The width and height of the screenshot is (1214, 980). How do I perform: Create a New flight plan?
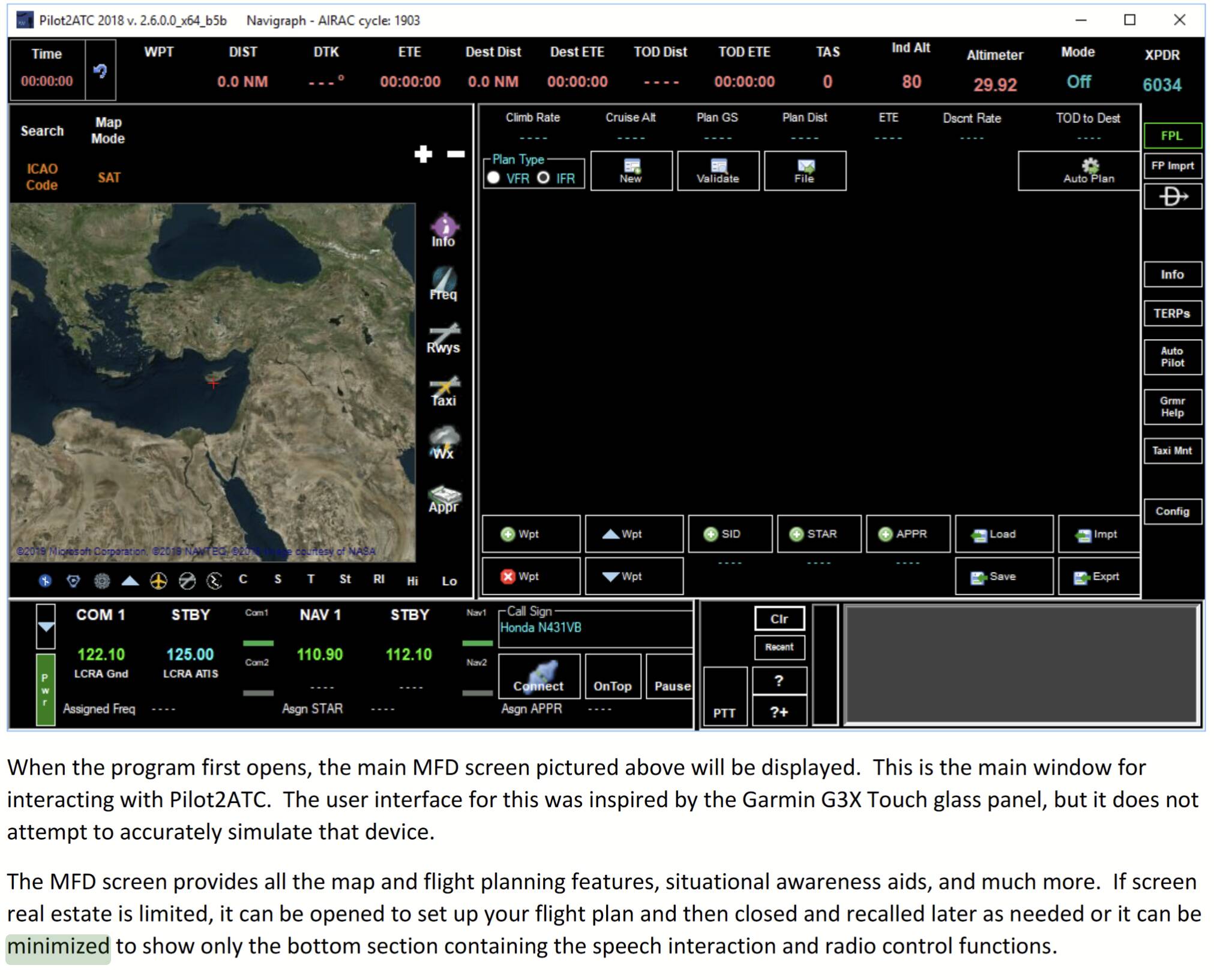631,171
